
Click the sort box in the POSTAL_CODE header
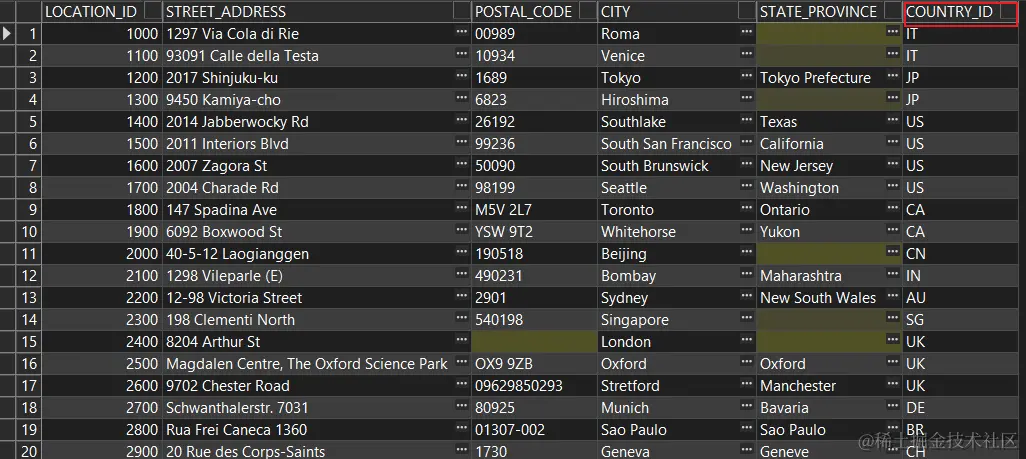click(588, 11)
